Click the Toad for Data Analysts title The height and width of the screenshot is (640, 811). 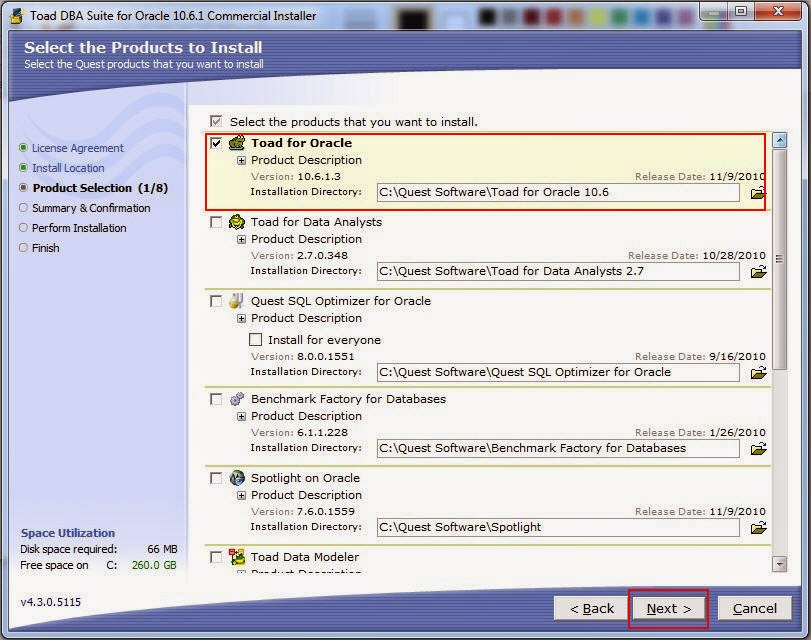tap(317, 222)
